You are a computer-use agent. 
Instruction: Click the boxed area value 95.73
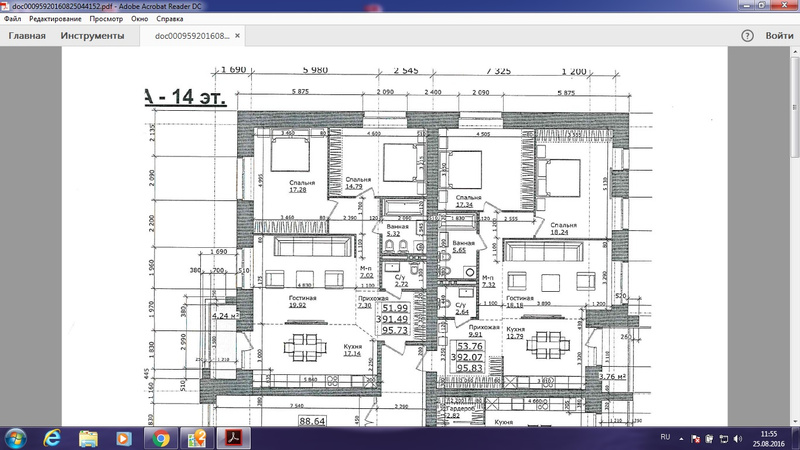[395, 331]
